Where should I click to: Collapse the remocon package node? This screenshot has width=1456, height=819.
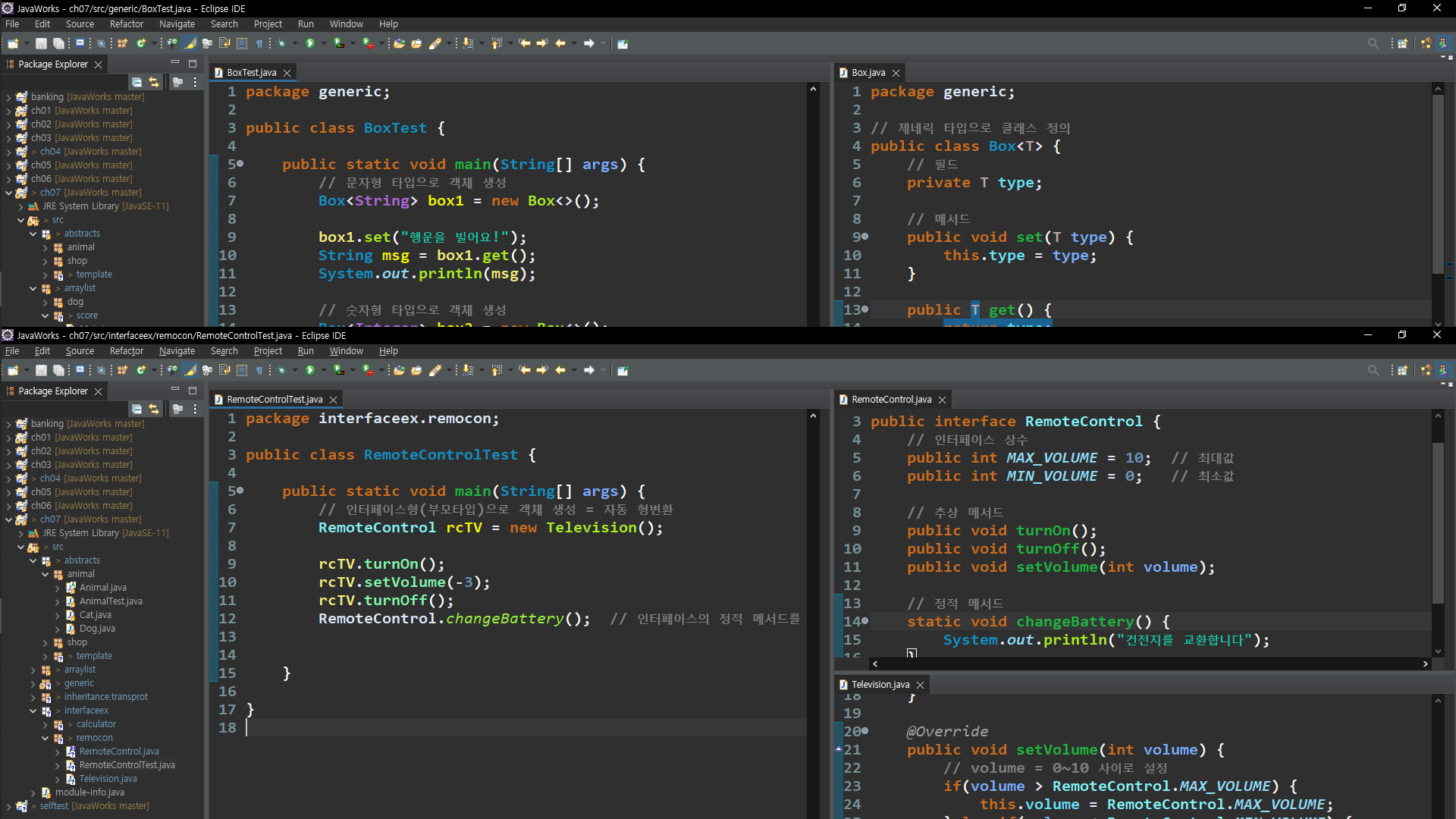click(x=45, y=738)
